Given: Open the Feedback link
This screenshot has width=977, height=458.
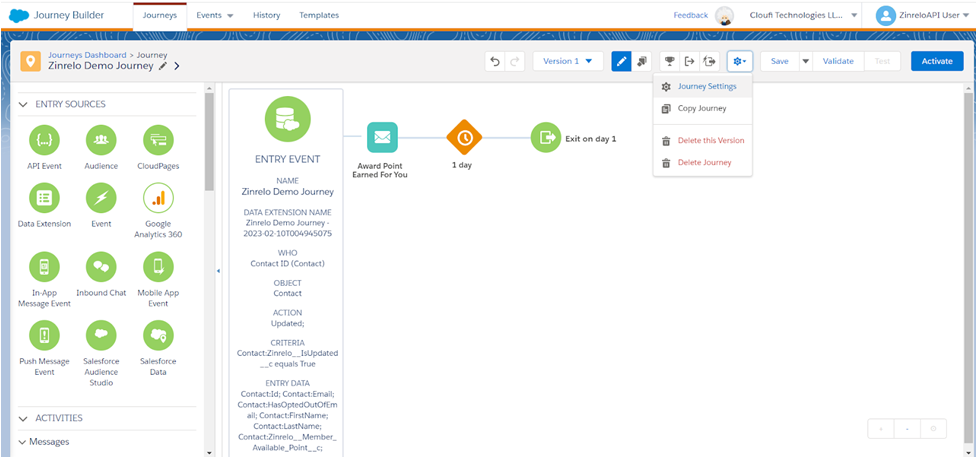Looking at the screenshot, I should coord(690,16).
